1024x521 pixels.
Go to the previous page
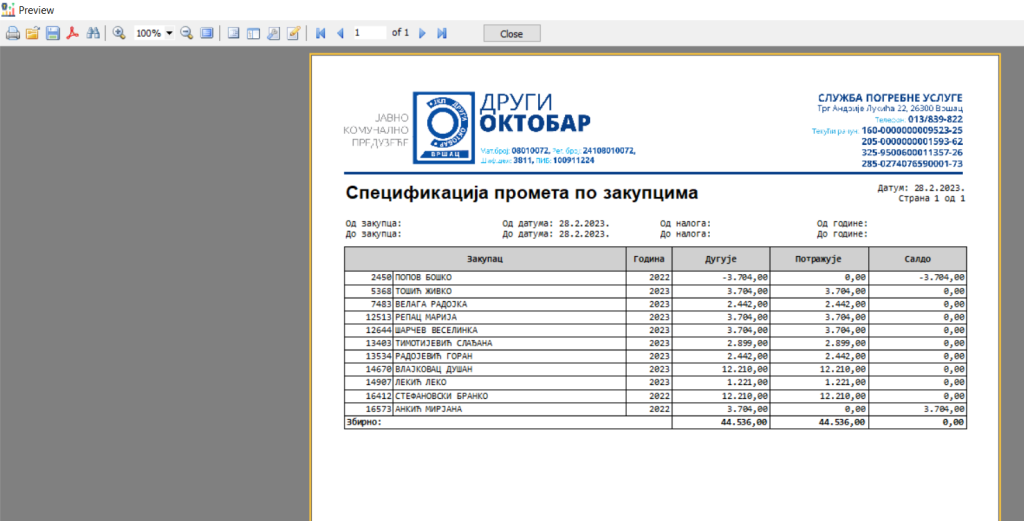[340, 33]
